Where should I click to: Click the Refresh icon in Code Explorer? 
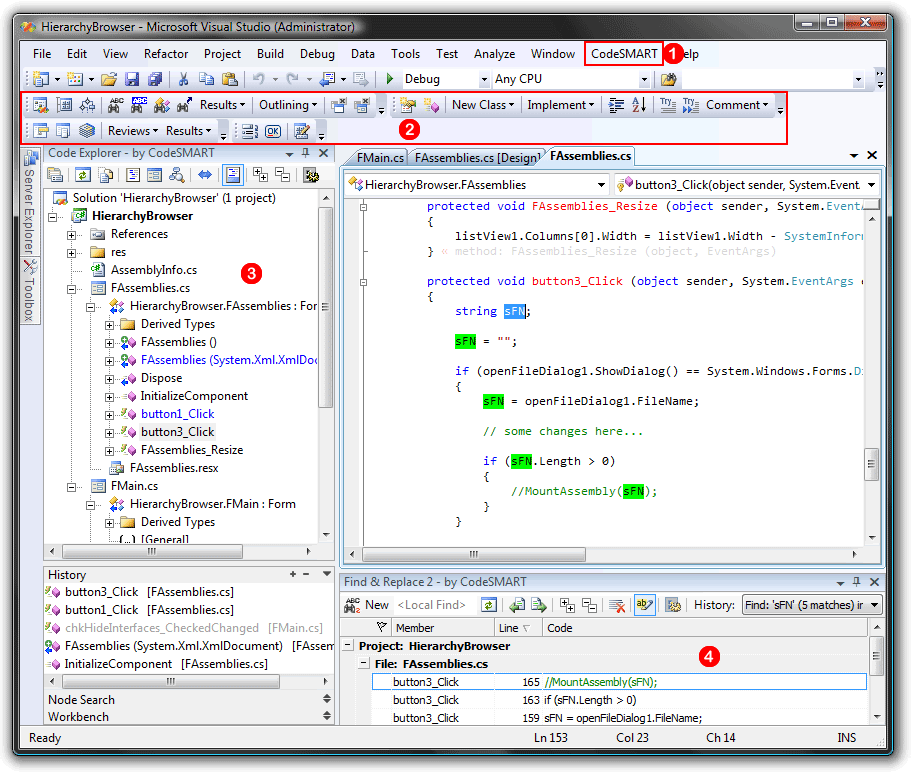coord(83,175)
